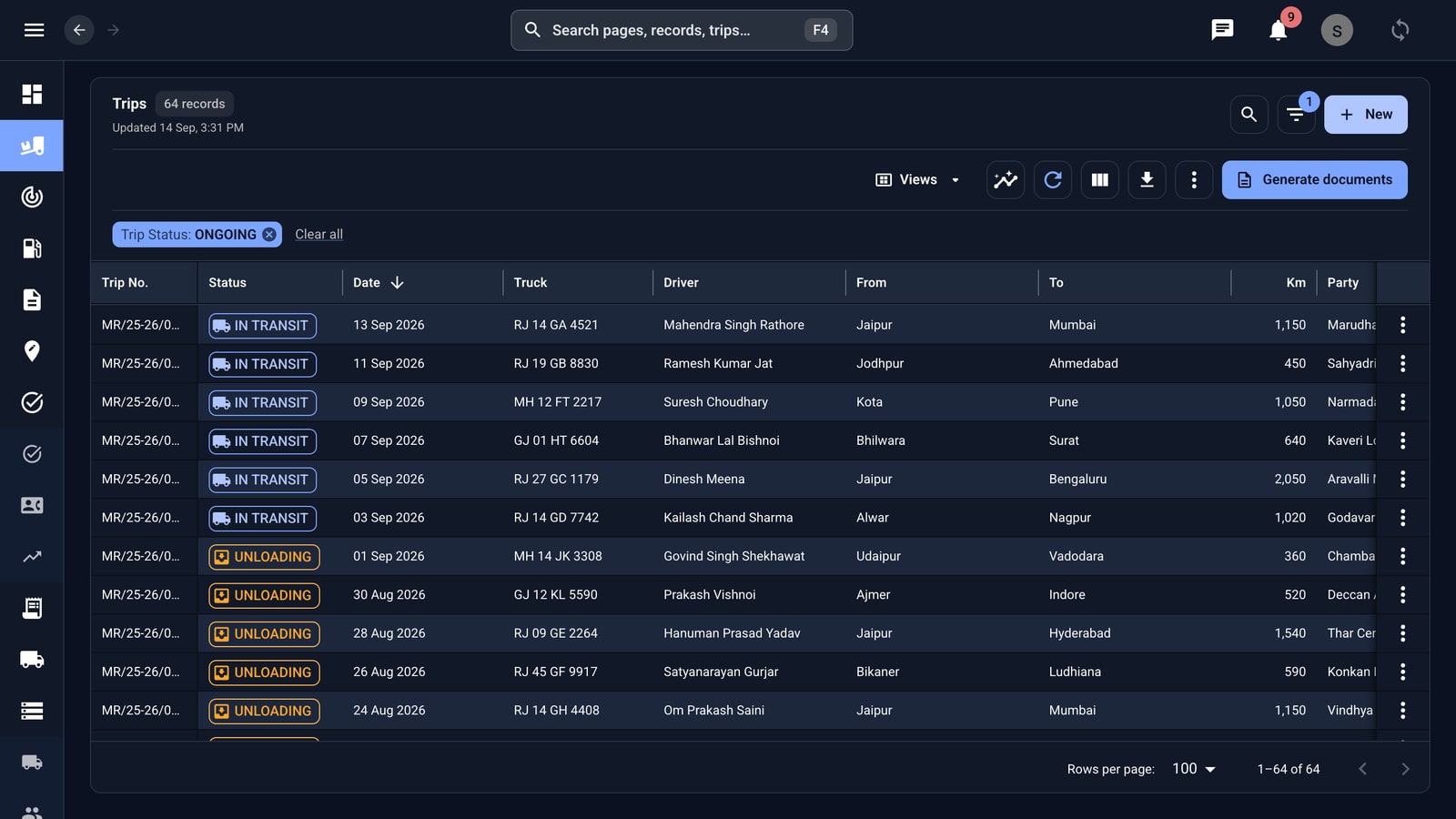The height and width of the screenshot is (819, 1456).
Task: Open more options next to download icon
Action: pyautogui.click(x=1194, y=180)
